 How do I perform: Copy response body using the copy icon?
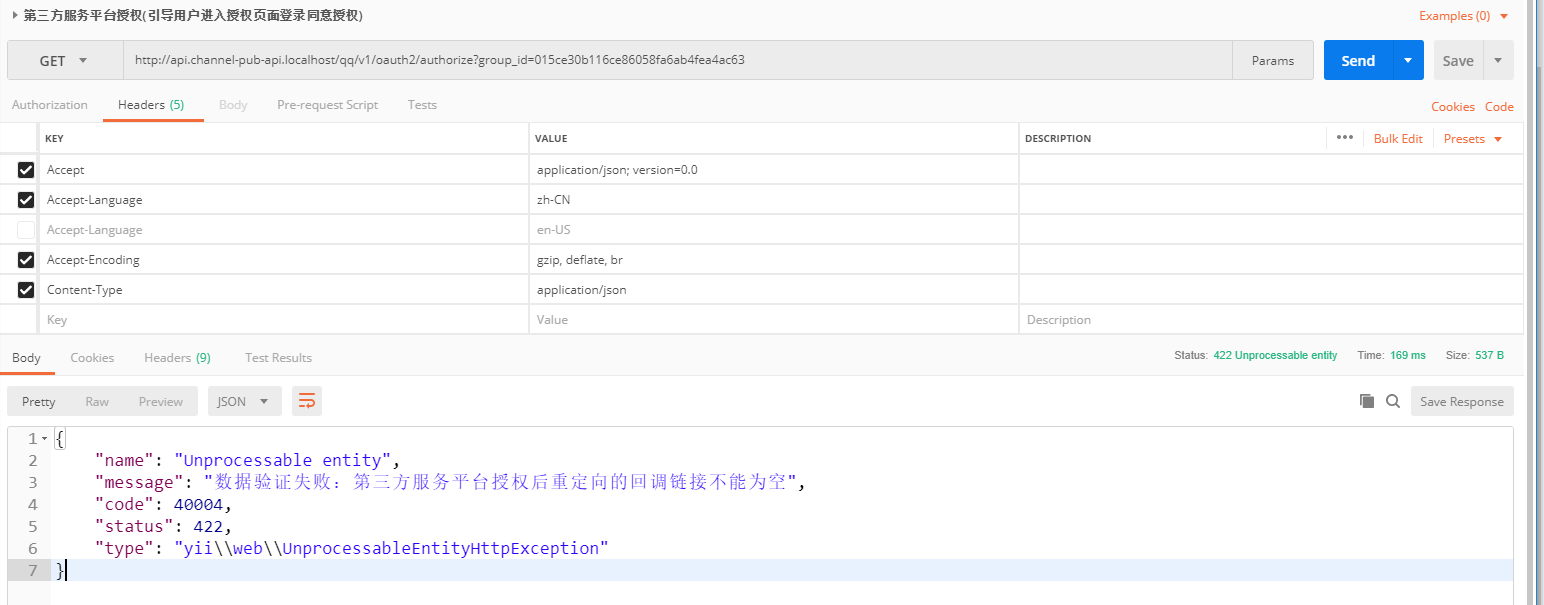pos(1367,401)
